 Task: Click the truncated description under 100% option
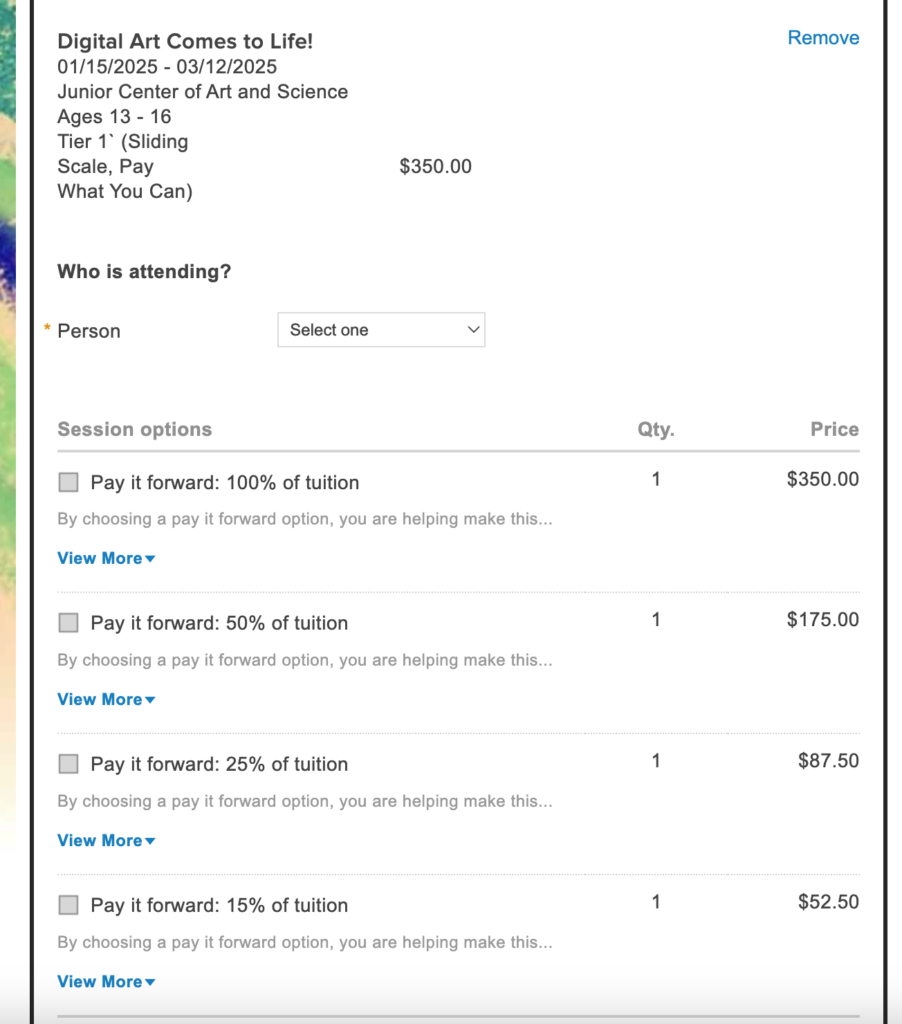305,519
